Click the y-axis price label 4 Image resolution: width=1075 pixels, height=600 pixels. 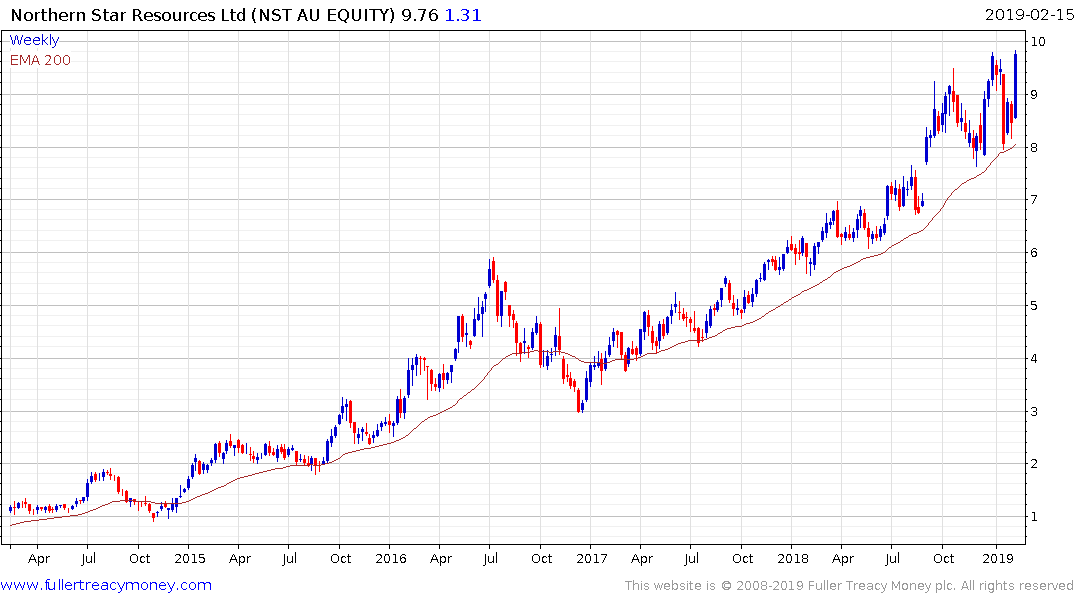point(1035,358)
